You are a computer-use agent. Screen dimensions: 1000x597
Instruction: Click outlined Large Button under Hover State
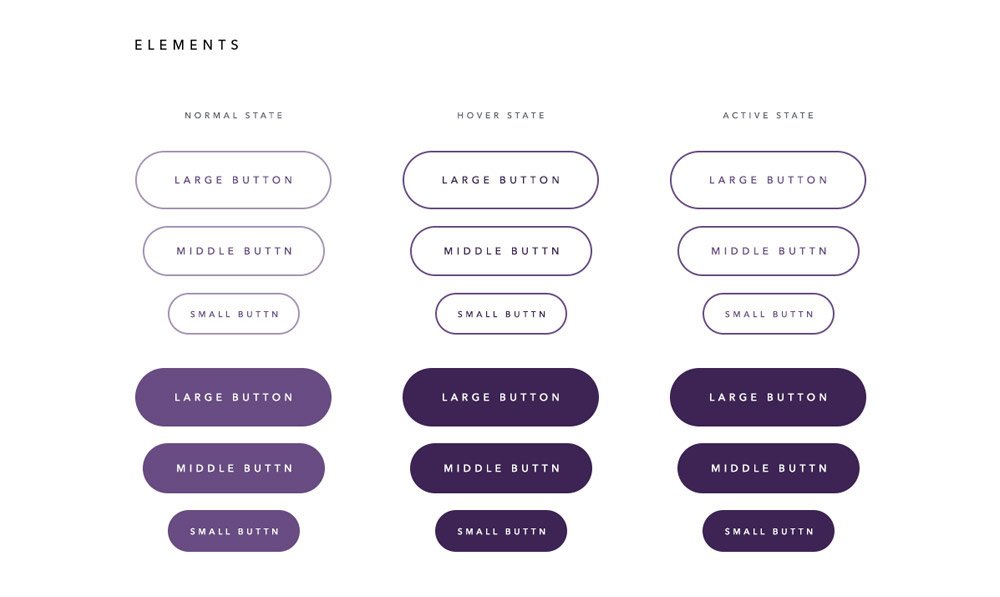point(501,180)
